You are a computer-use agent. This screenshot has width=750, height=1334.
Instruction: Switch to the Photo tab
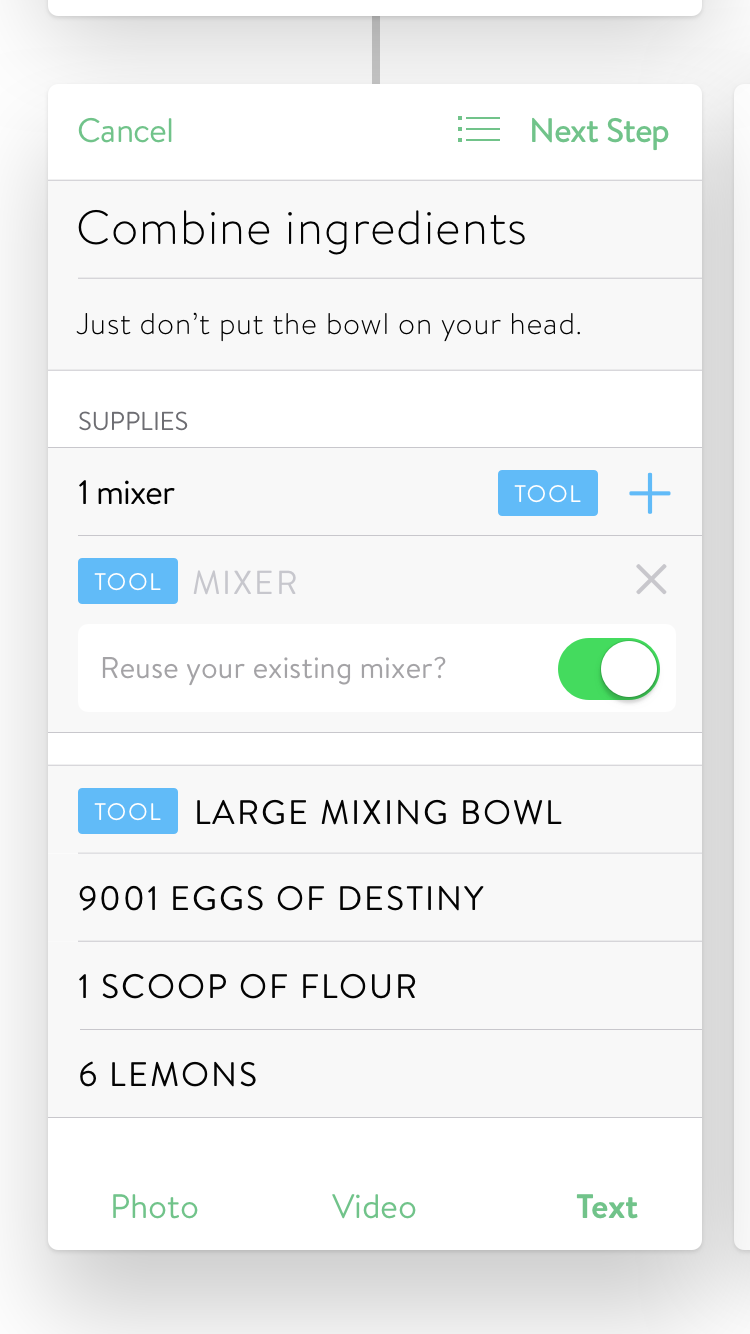(155, 1207)
